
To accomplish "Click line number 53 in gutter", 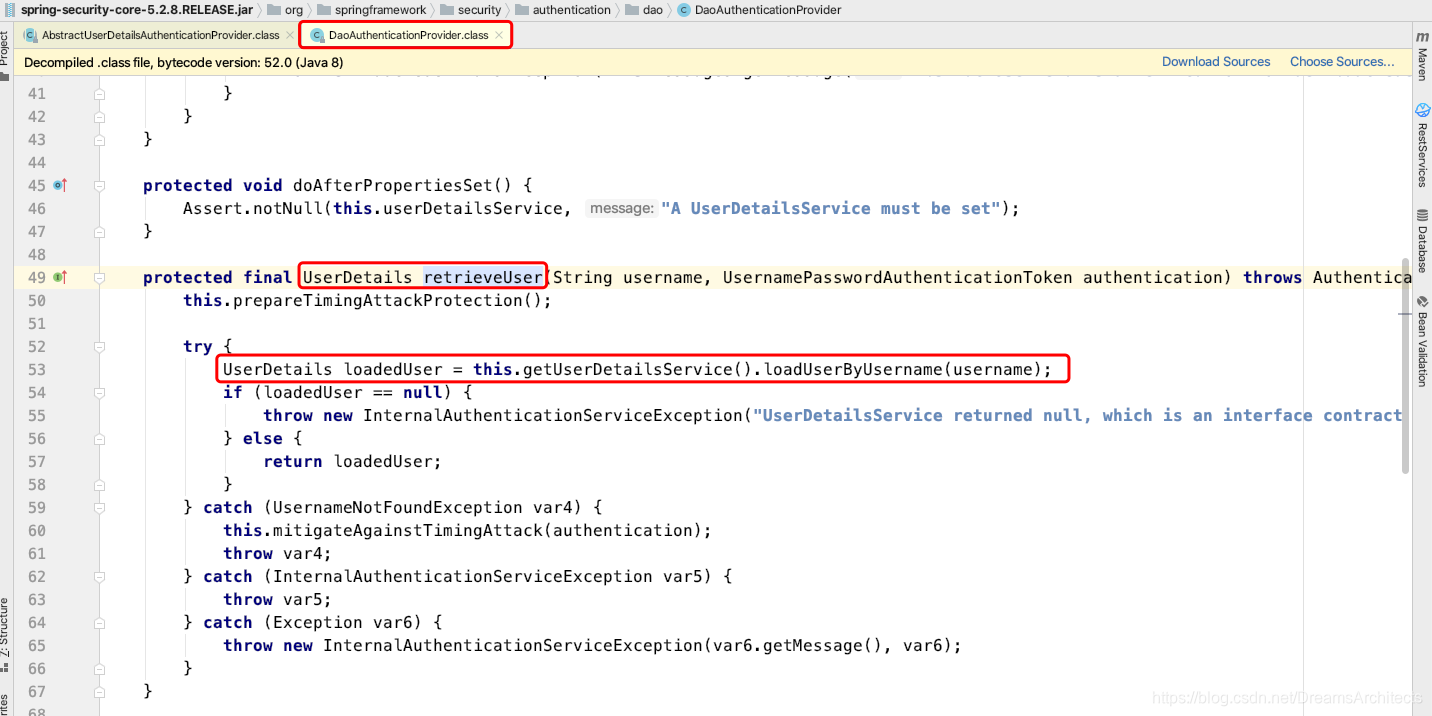I will (x=37, y=369).
